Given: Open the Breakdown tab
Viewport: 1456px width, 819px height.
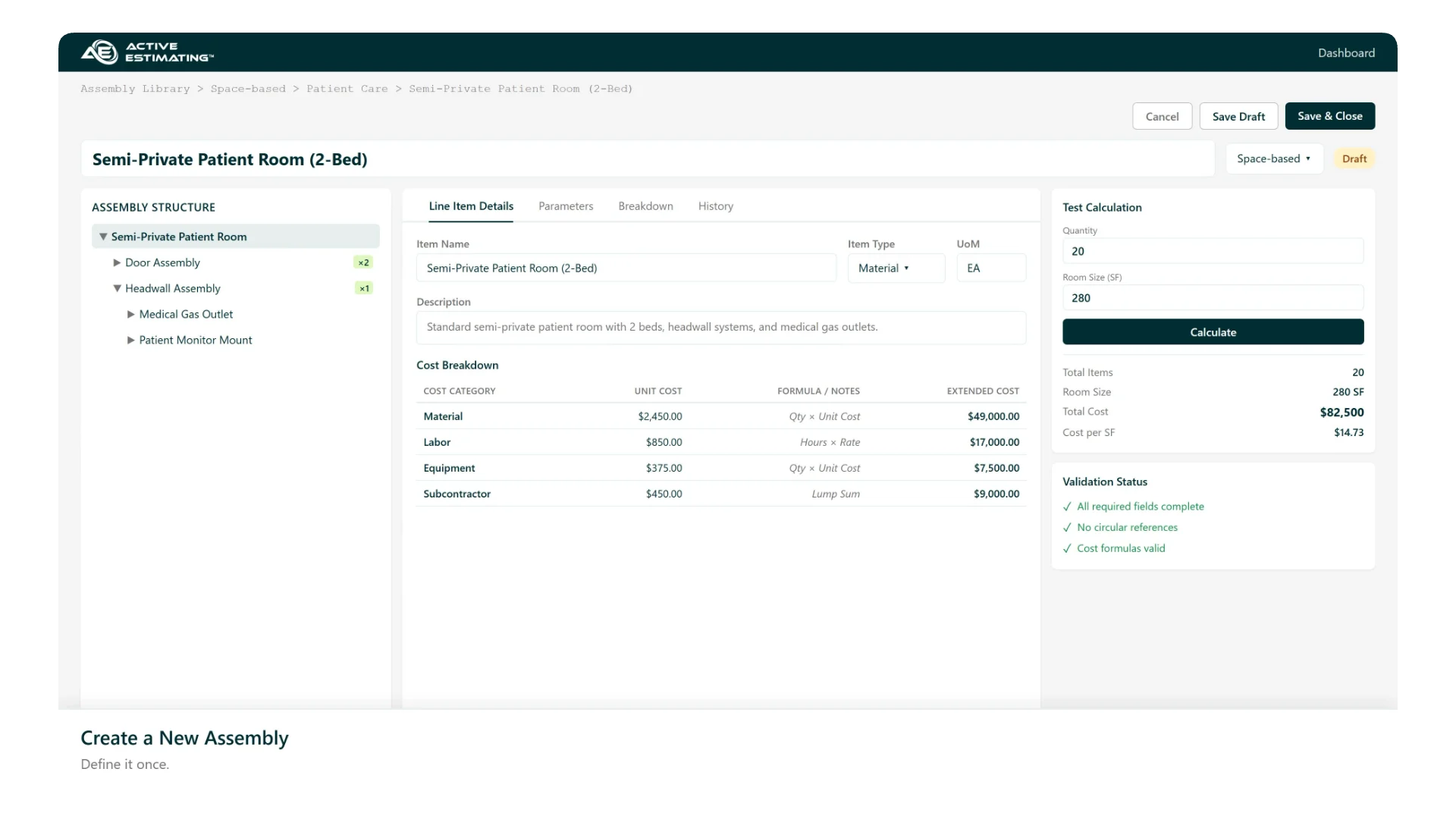Looking at the screenshot, I should [x=645, y=206].
